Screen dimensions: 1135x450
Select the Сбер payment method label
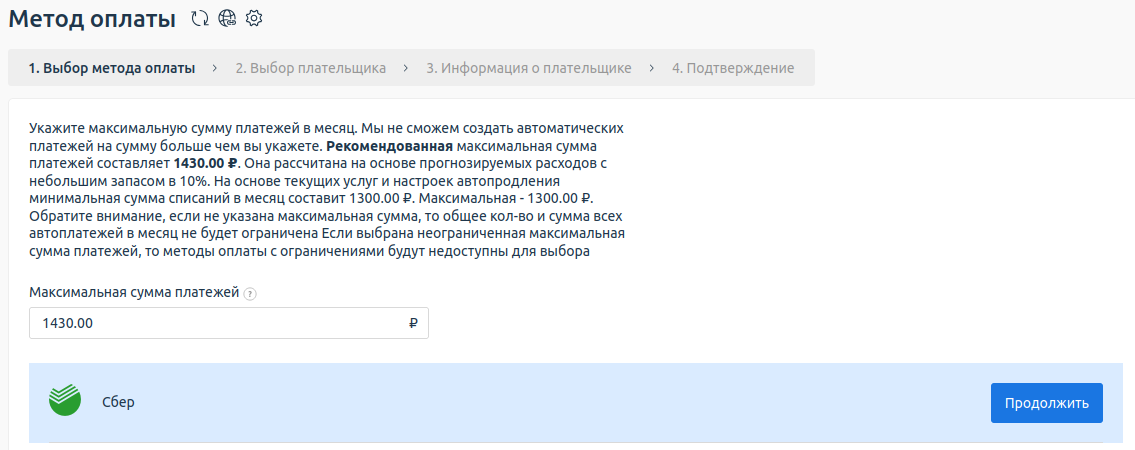tap(118, 402)
